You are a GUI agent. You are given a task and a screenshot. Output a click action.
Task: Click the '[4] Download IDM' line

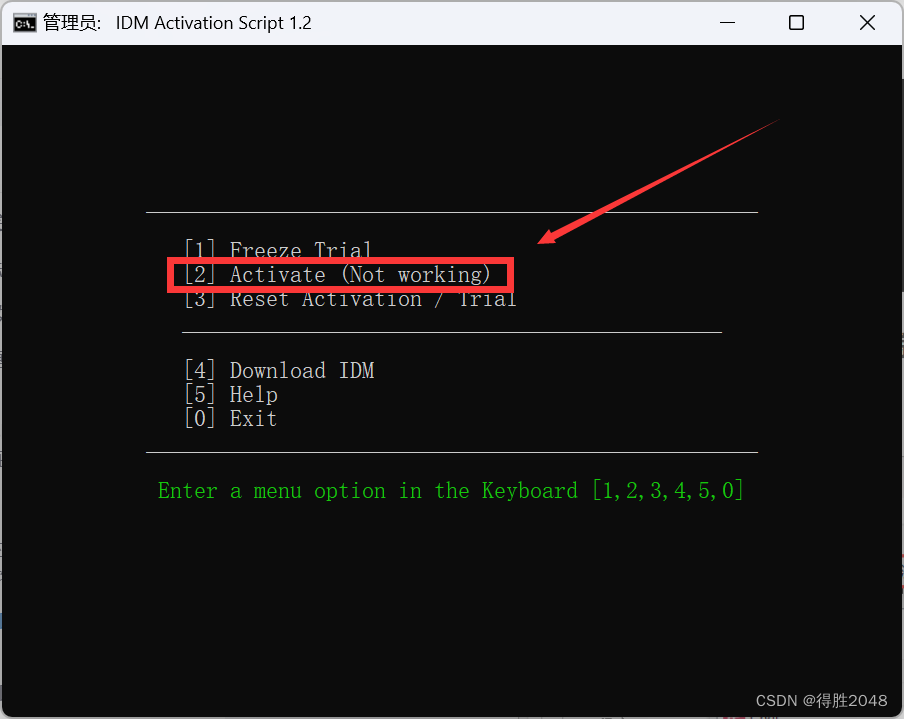(279, 370)
